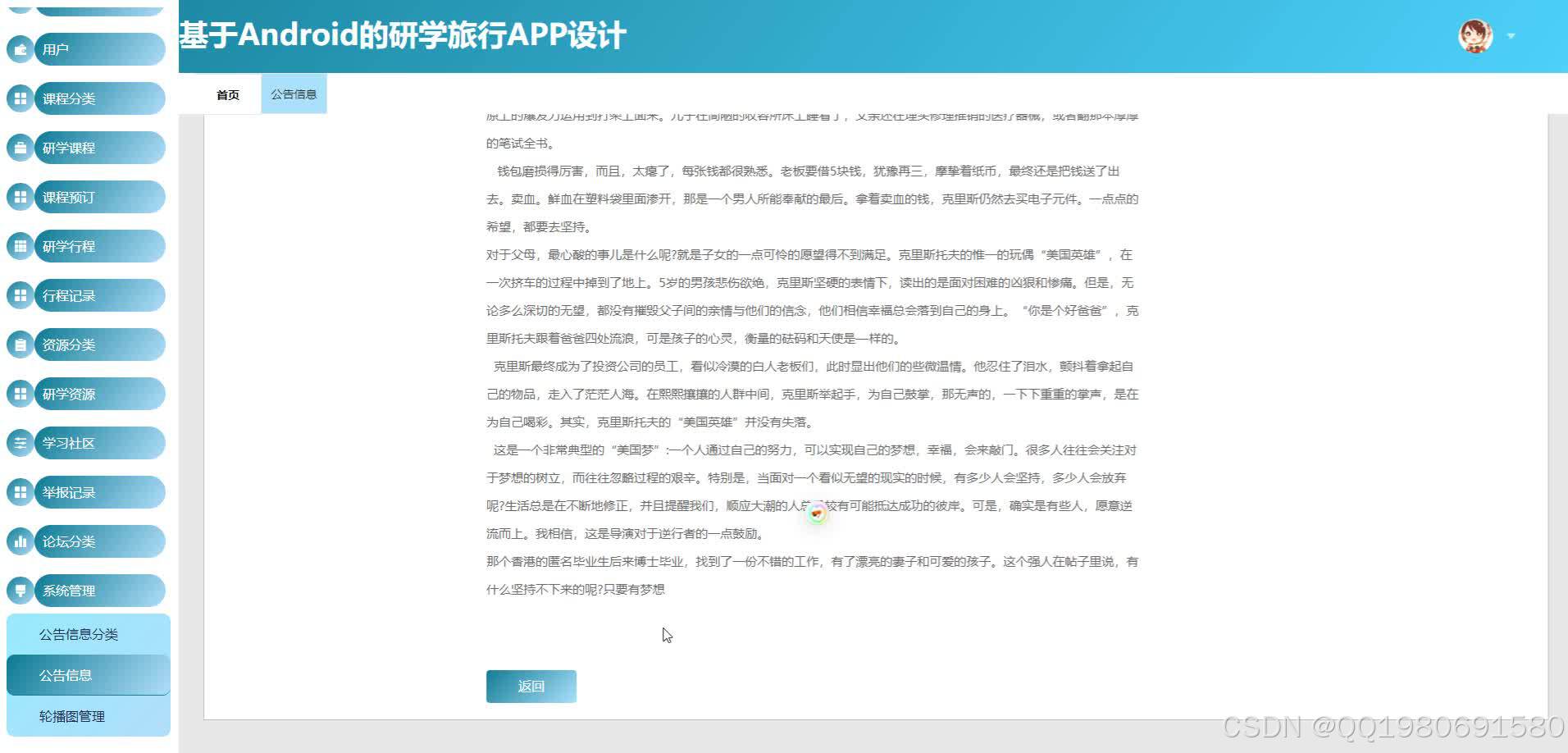Open the user avatar profile picture
The height and width of the screenshot is (753, 1568).
pos(1475,35)
